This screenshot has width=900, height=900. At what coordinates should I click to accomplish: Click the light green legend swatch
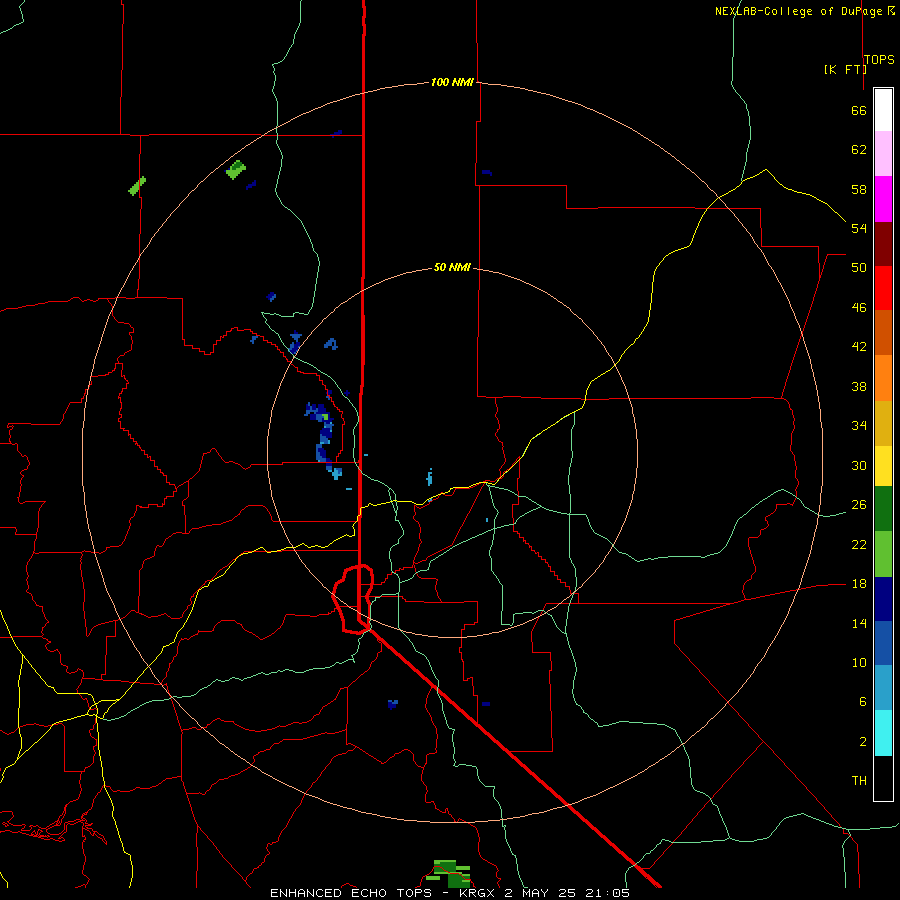point(883,554)
